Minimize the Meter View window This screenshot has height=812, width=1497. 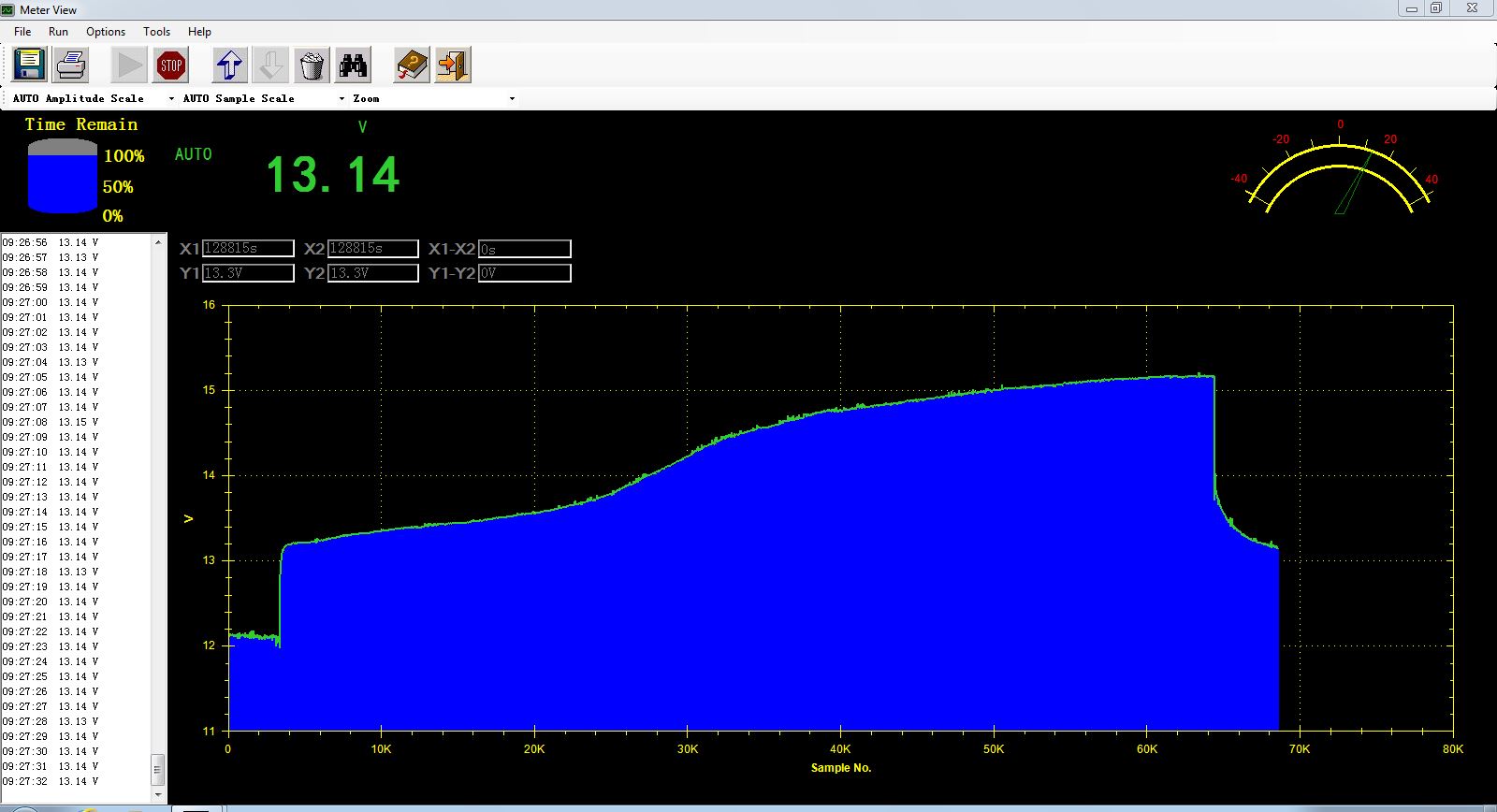click(x=1412, y=8)
